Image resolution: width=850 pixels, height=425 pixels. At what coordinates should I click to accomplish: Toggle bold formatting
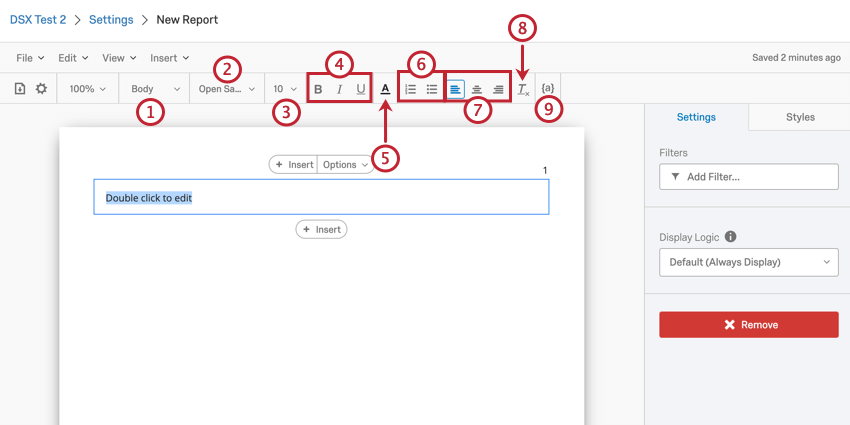pyautogui.click(x=318, y=89)
